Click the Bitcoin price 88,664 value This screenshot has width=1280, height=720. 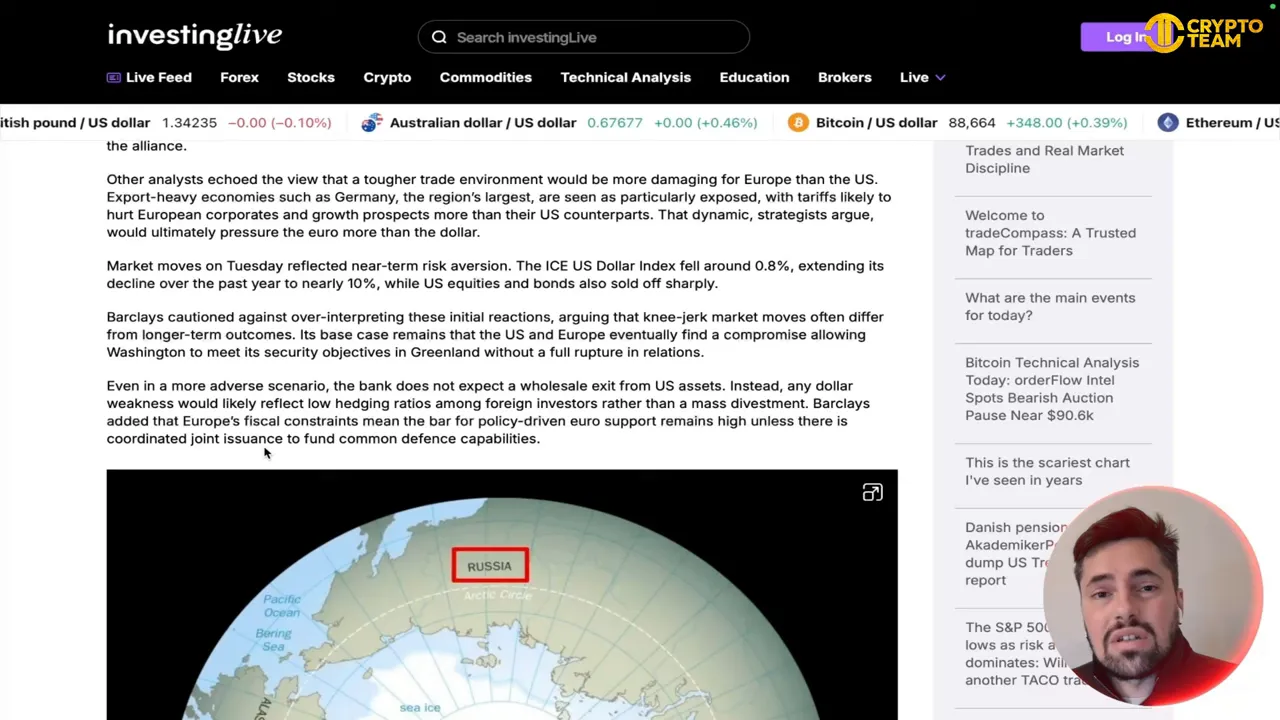point(971,122)
